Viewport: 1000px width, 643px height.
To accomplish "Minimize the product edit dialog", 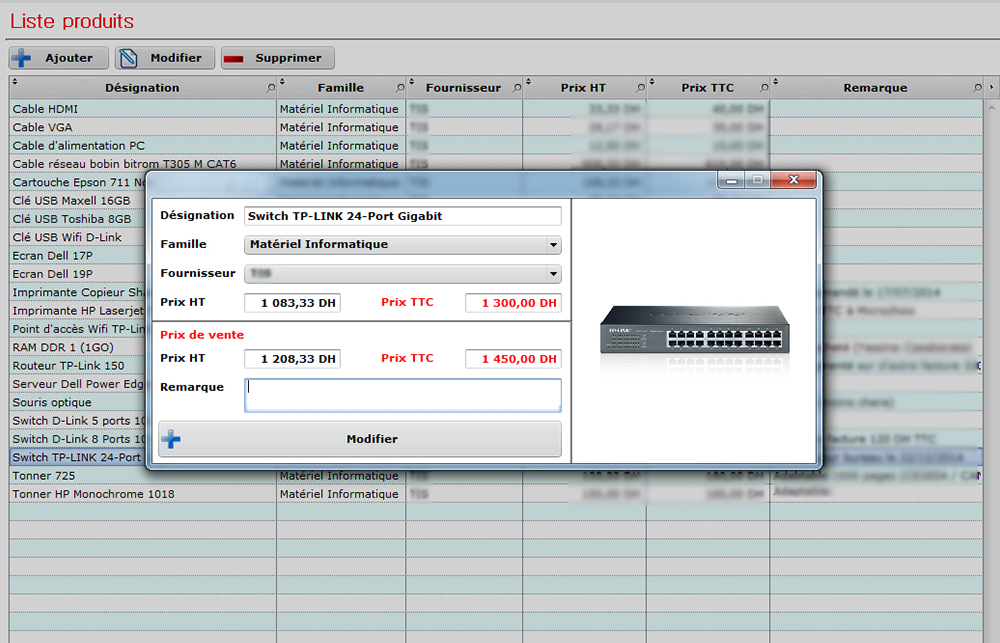I will click(732, 181).
